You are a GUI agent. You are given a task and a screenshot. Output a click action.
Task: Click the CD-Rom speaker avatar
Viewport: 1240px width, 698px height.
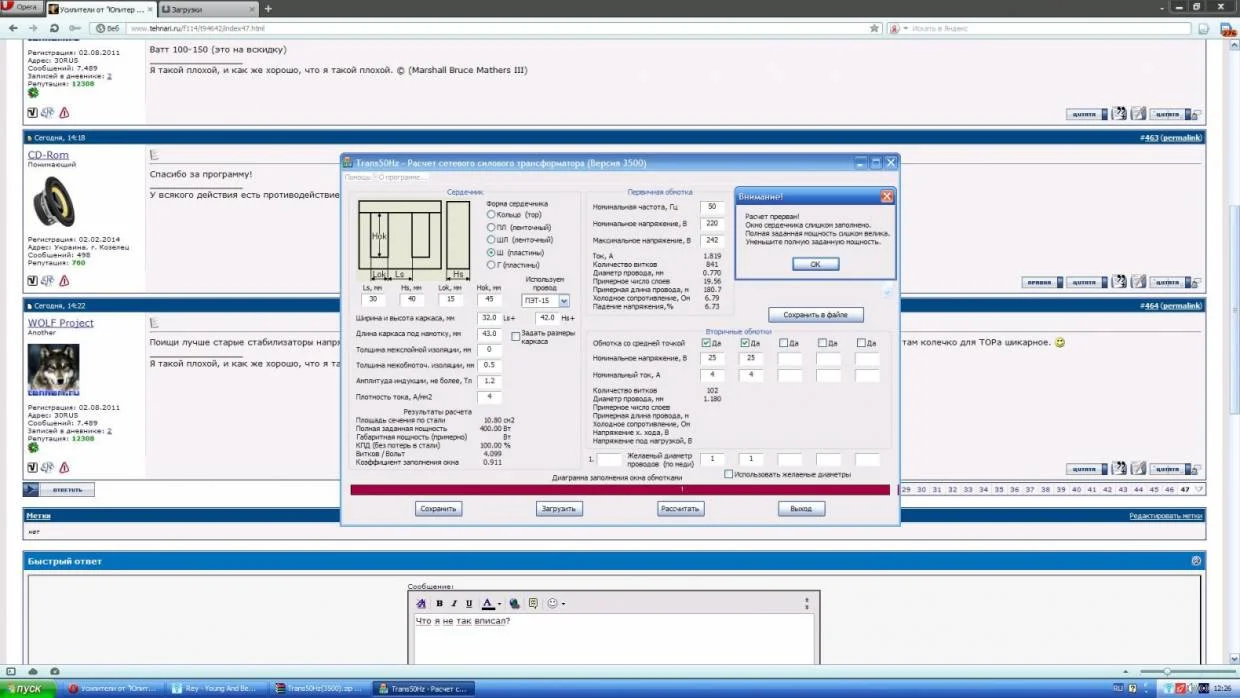(53, 201)
